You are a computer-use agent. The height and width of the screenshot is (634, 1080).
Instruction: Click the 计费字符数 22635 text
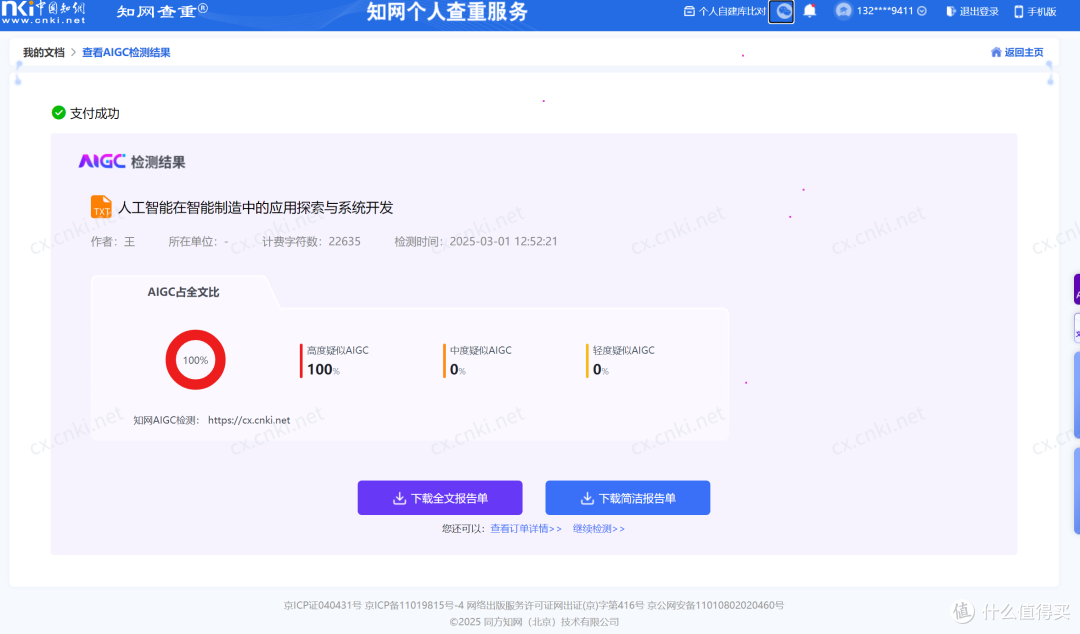click(x=311, y=241)
